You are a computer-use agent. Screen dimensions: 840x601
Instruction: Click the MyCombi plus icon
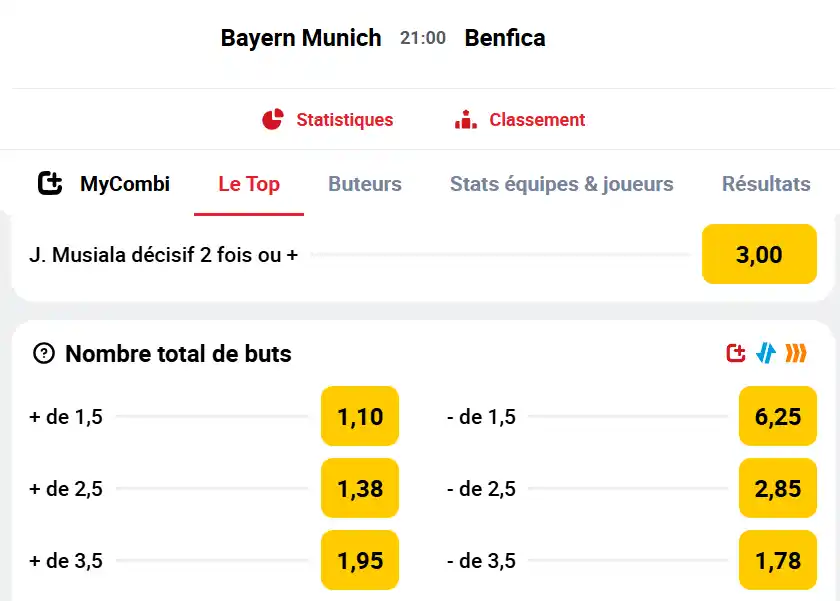click(x=50, y=183)
